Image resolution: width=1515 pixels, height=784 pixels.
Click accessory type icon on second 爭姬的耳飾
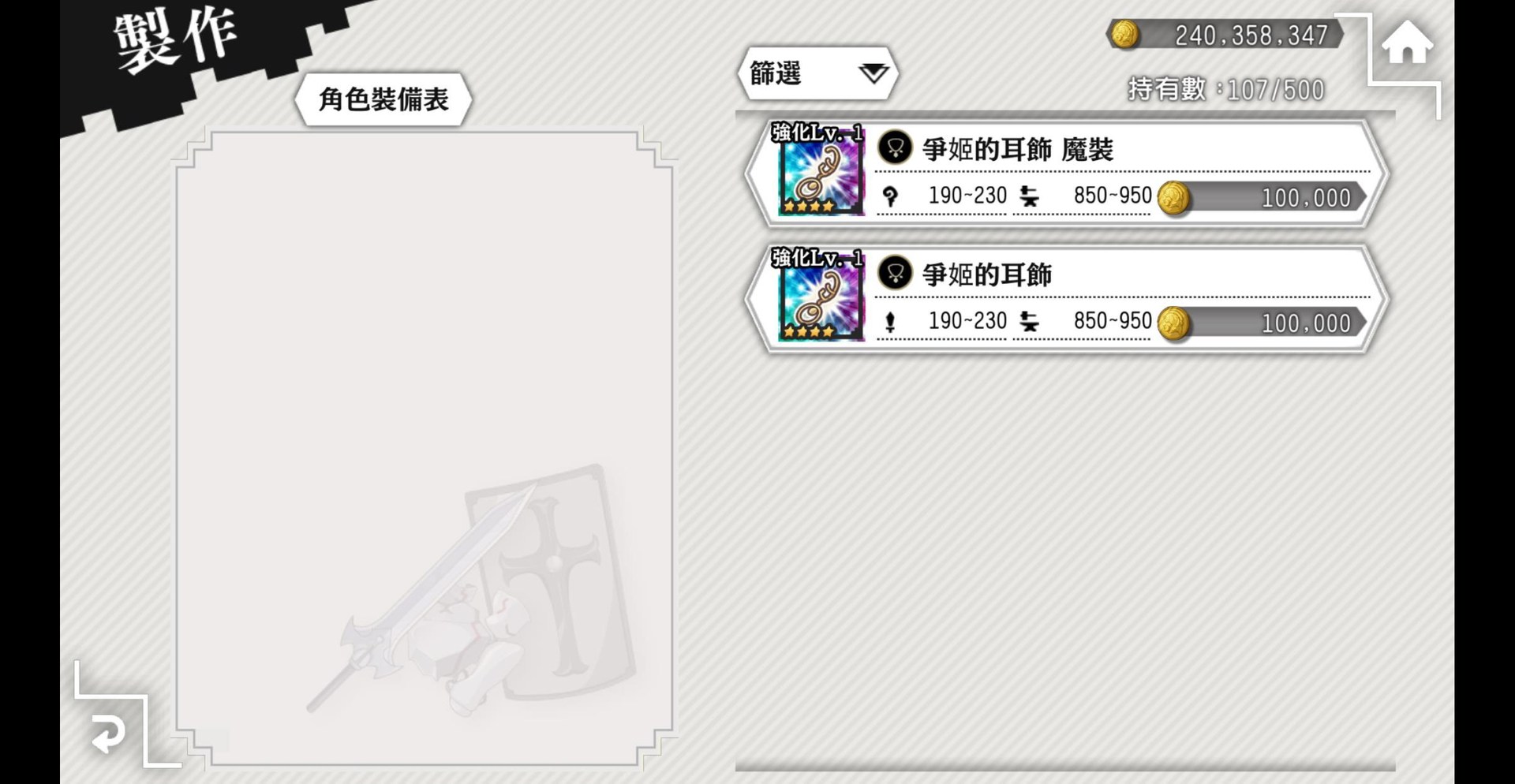coord(895,273)
